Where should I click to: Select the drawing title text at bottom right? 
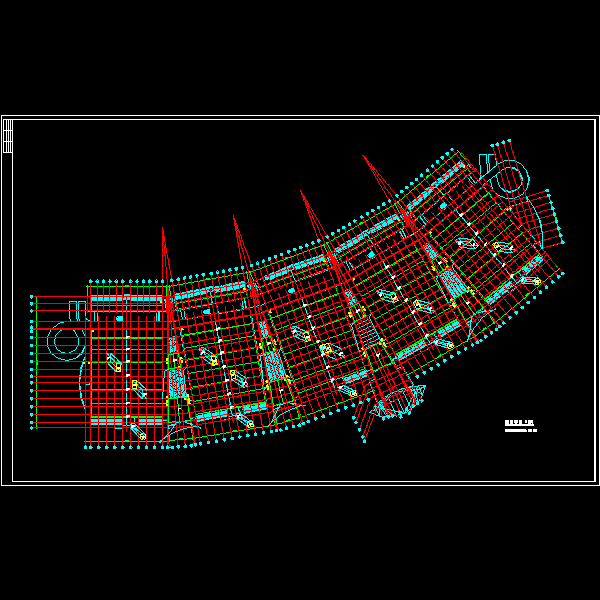[x=520, y=423]
